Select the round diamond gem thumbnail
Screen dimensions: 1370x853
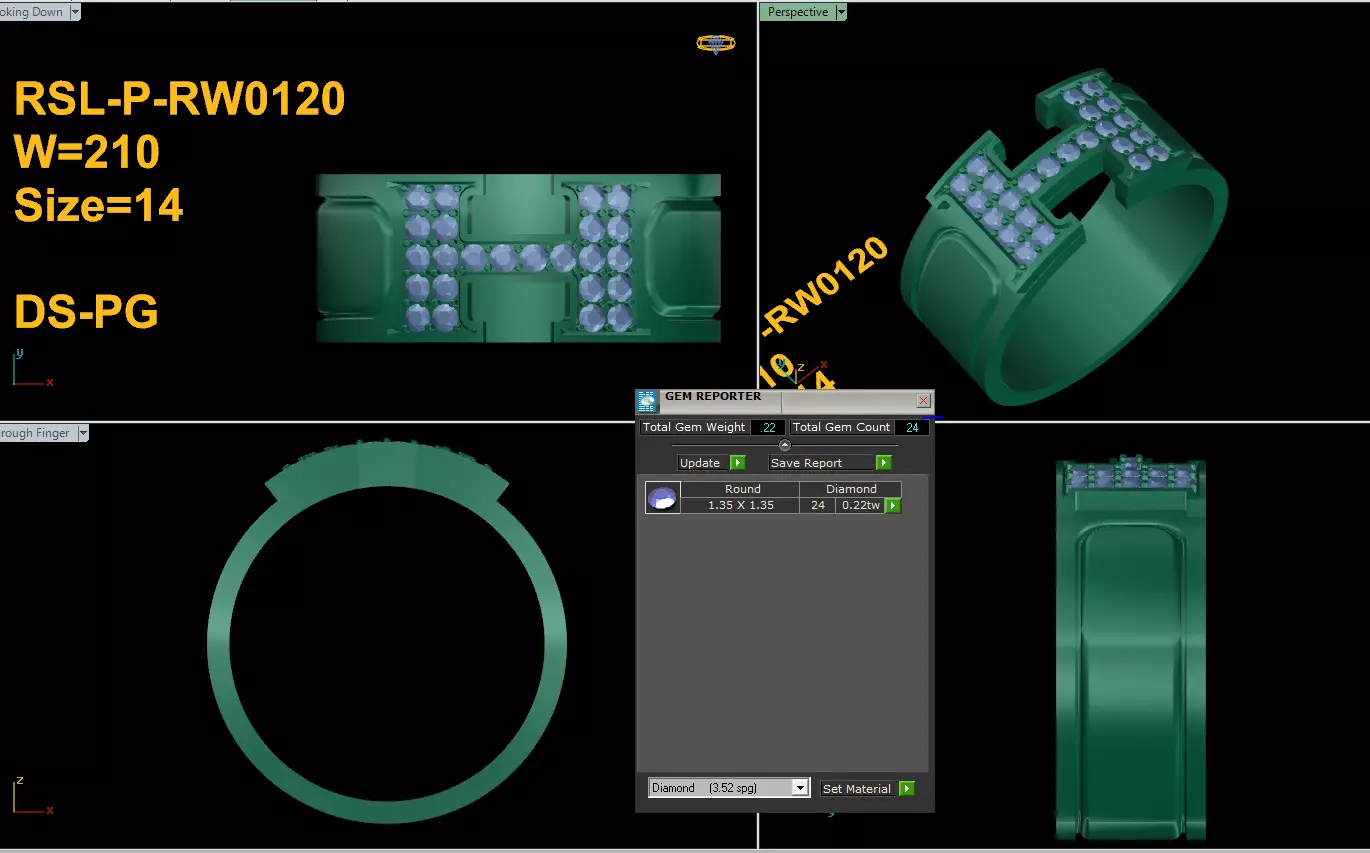663,497
